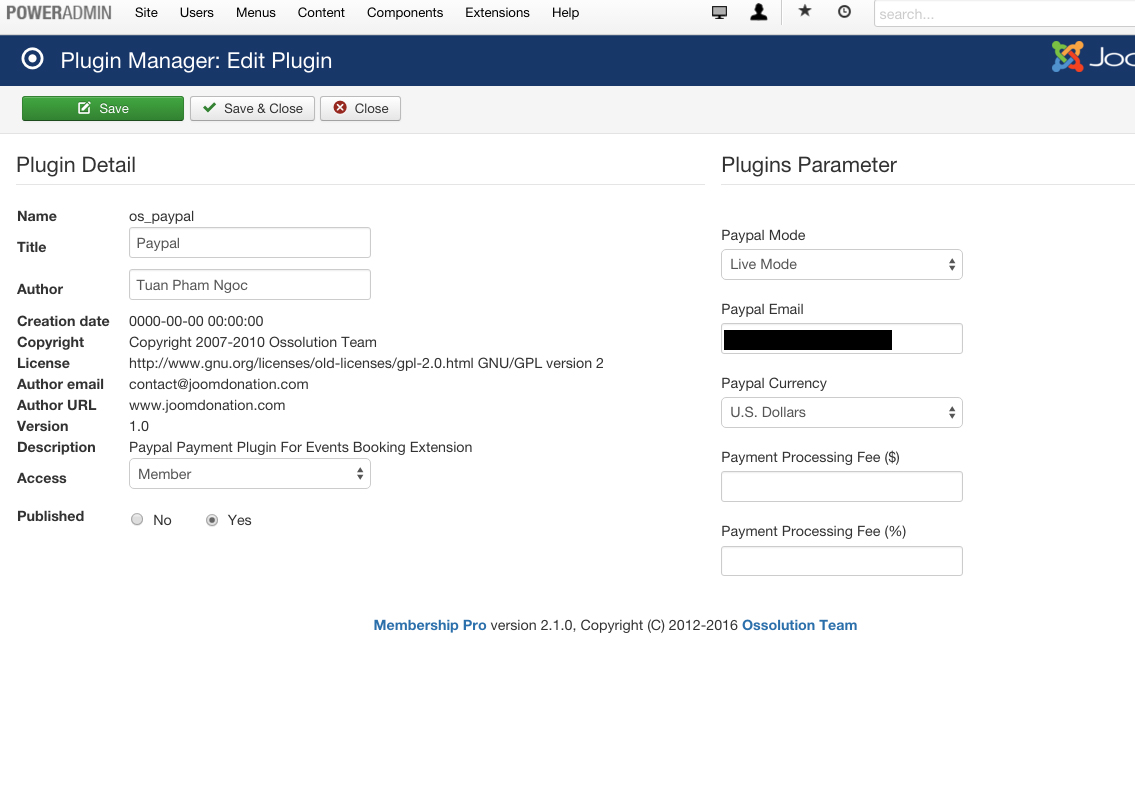Click the monitor preview icon in top bar
1135x812 pixels.
tap(719, 12)
